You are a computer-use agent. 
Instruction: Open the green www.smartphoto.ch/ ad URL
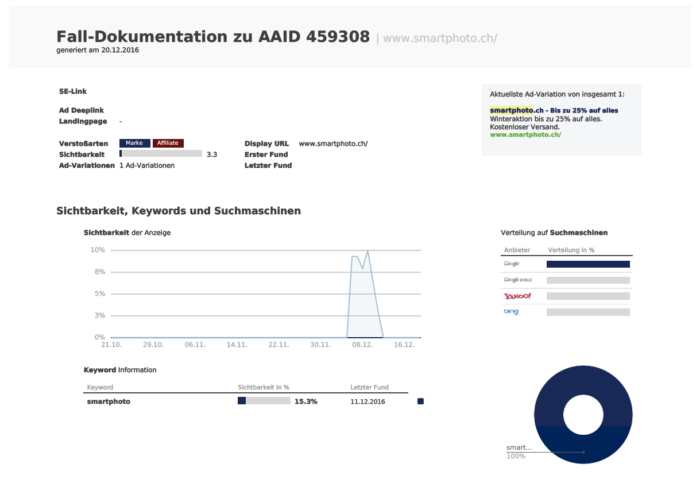click(525, 134)
